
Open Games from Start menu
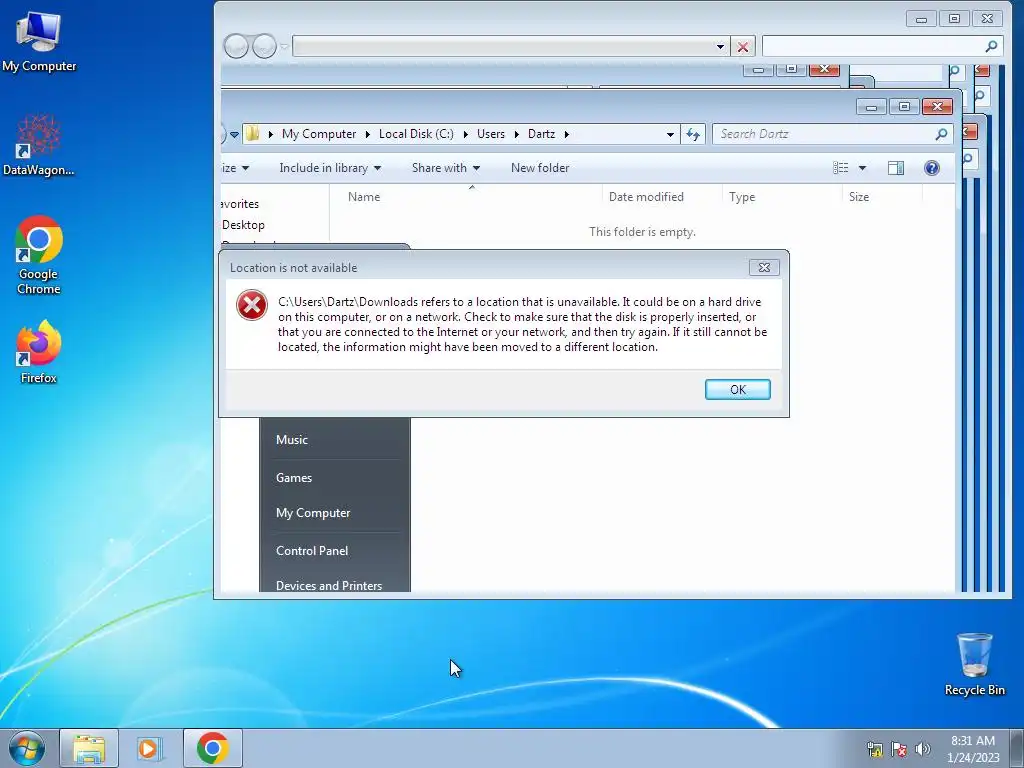tap(294, 477)
